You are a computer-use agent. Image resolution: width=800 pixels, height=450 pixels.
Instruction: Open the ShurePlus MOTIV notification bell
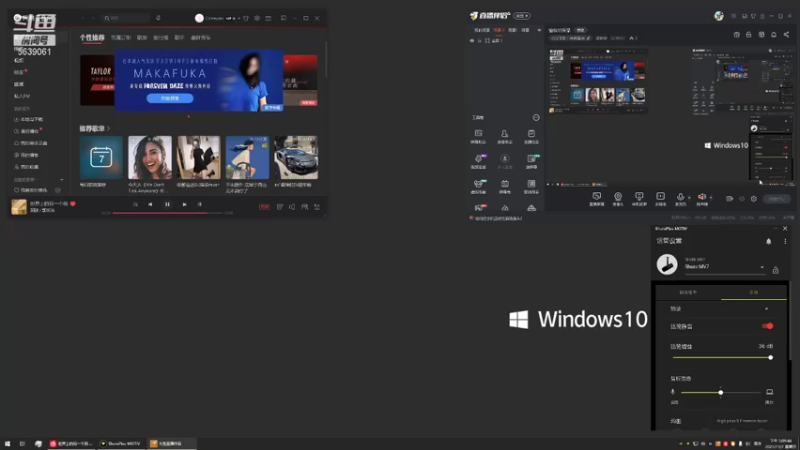[x=768, y=241]
